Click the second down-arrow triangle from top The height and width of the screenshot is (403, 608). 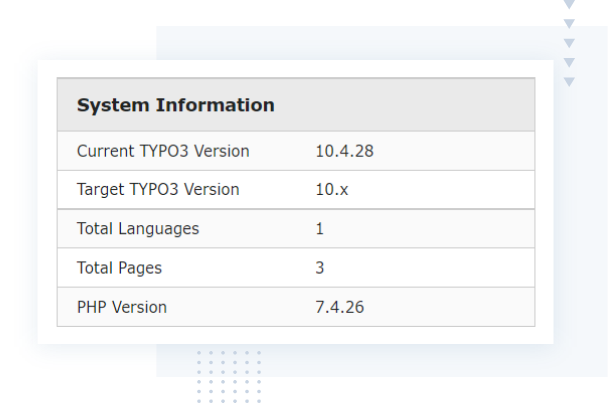[569, 23]
